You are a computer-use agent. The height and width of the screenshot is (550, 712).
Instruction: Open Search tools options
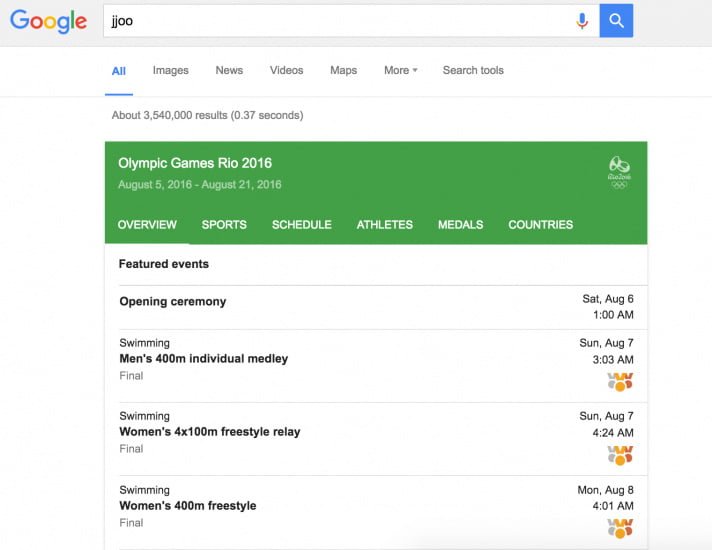tap(473, 70)
